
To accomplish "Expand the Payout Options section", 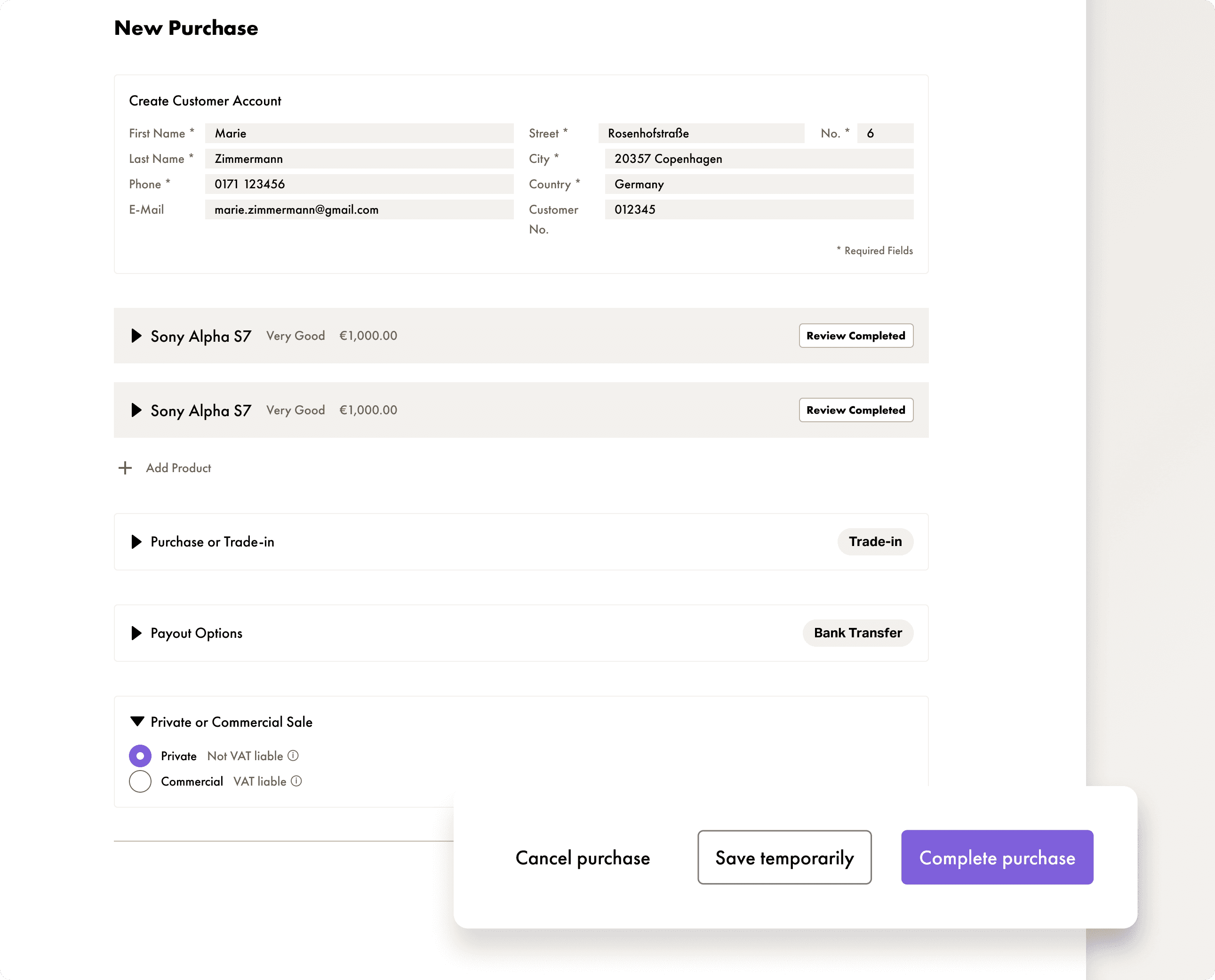I will tap(136, 633).
